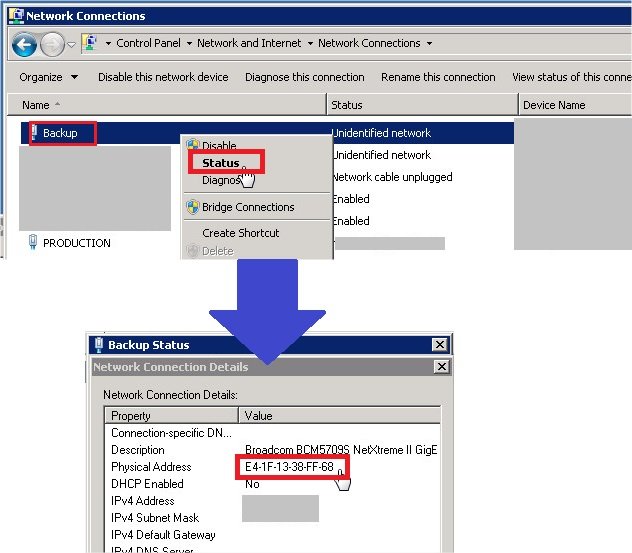Click the Forward navigation arrow button

[x=52, y=44]
